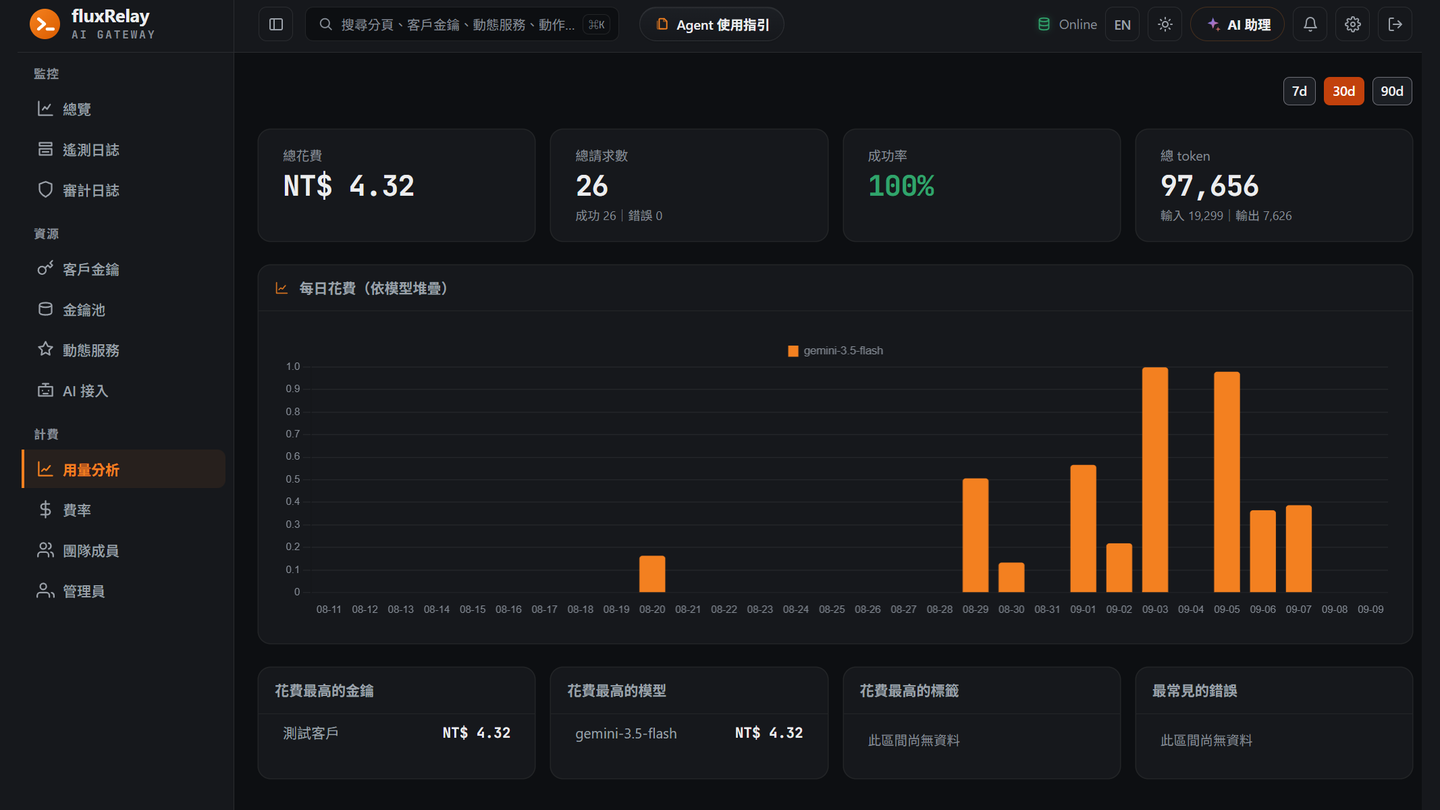Click the total token value 97,656

click(x=1210, y=186)
